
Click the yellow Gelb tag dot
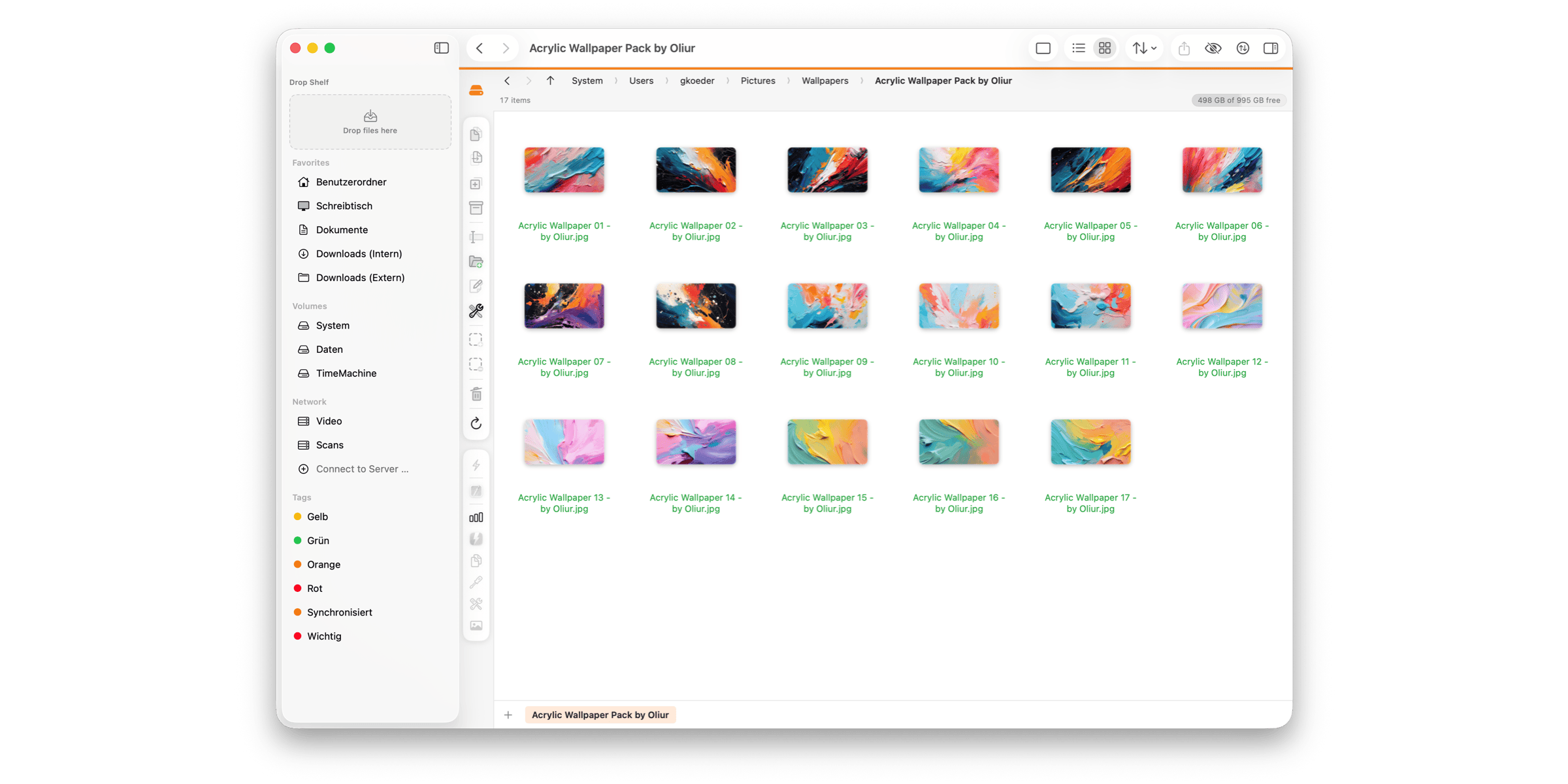click(x=298, y=517)
